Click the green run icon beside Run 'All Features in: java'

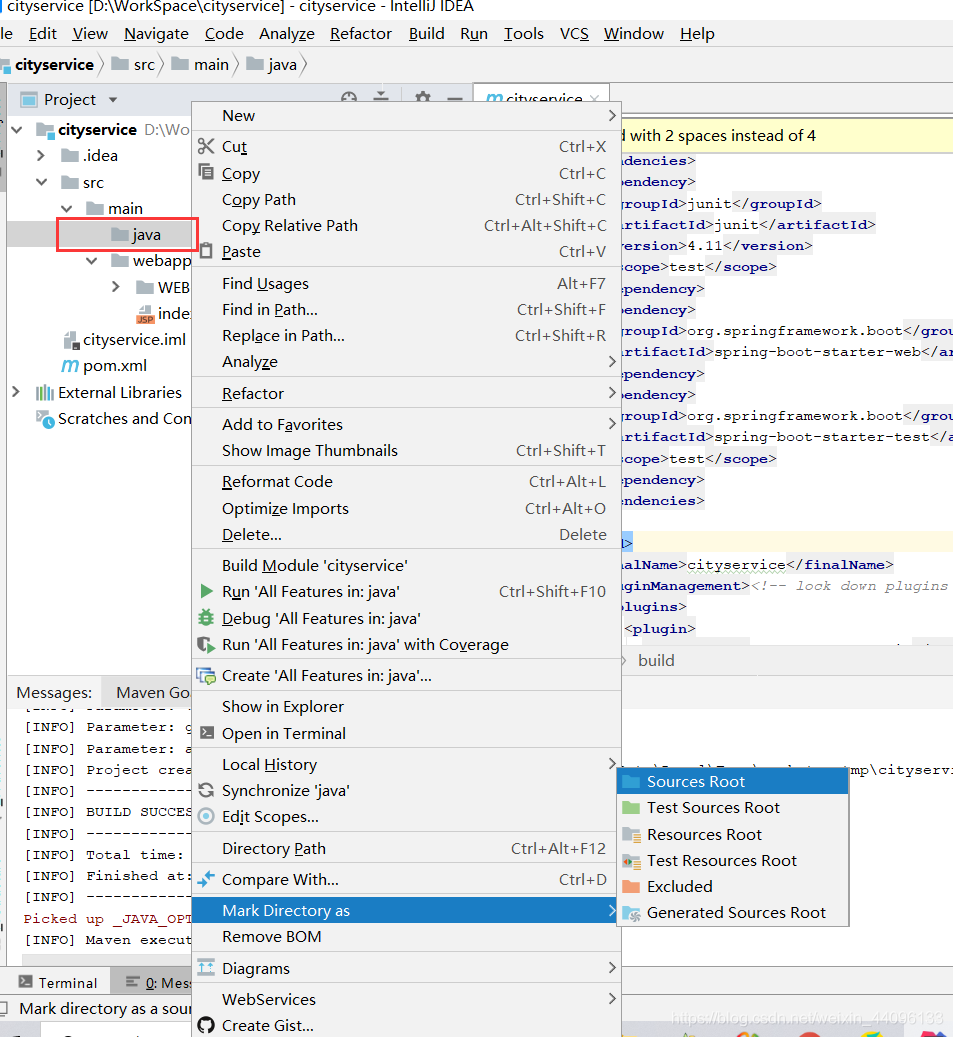[x=207, y=592]
